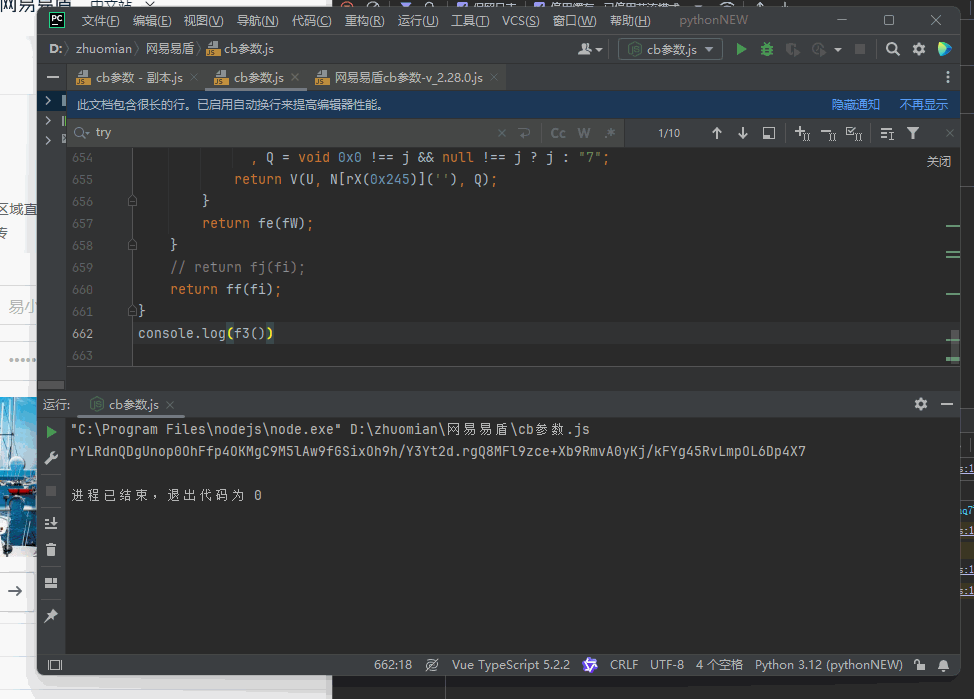Click 不再显示 link in notification banner
This screenshot has width=974, height=699.
pyautogui.click(x=923, y=104)
